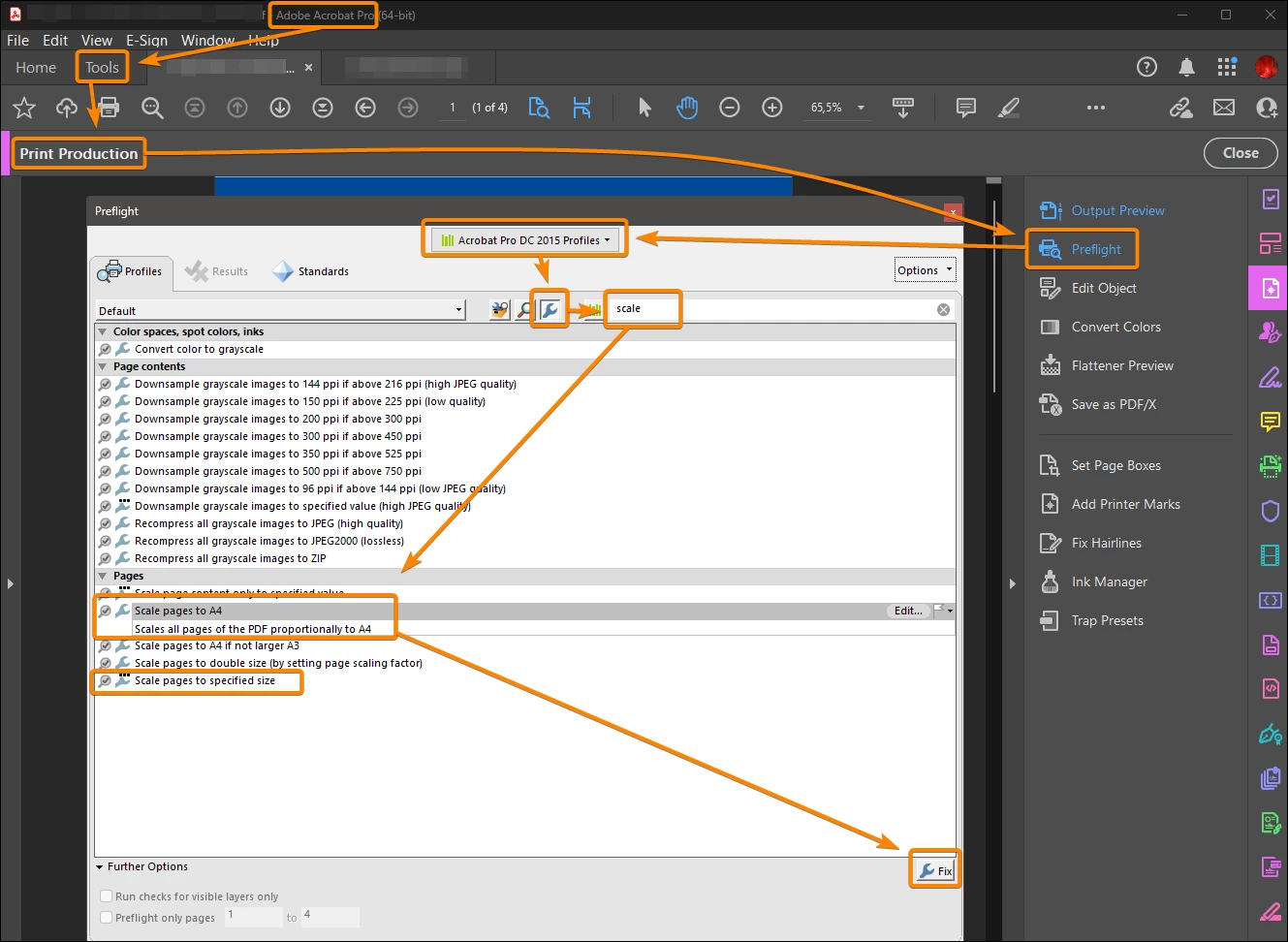Click the upload to cloud icon
Image resolution: width=1288 pixels, height=942 pixels.
click(67, 108)
